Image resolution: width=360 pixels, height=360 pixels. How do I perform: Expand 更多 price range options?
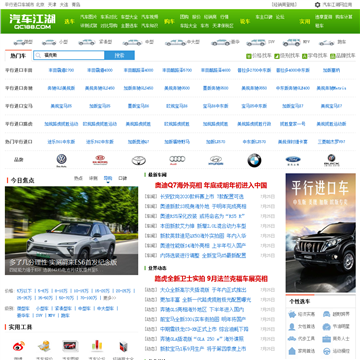coord(110,298)
